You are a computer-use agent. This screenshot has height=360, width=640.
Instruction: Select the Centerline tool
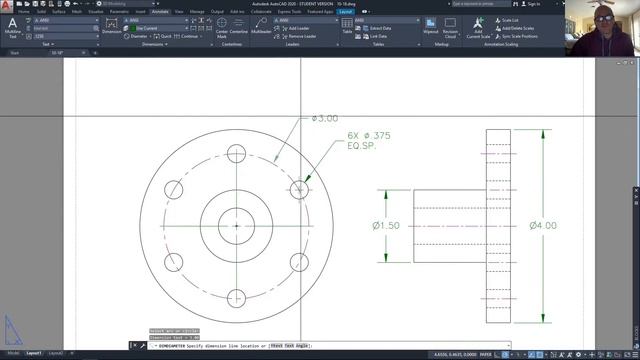click(x=238, y=26)
